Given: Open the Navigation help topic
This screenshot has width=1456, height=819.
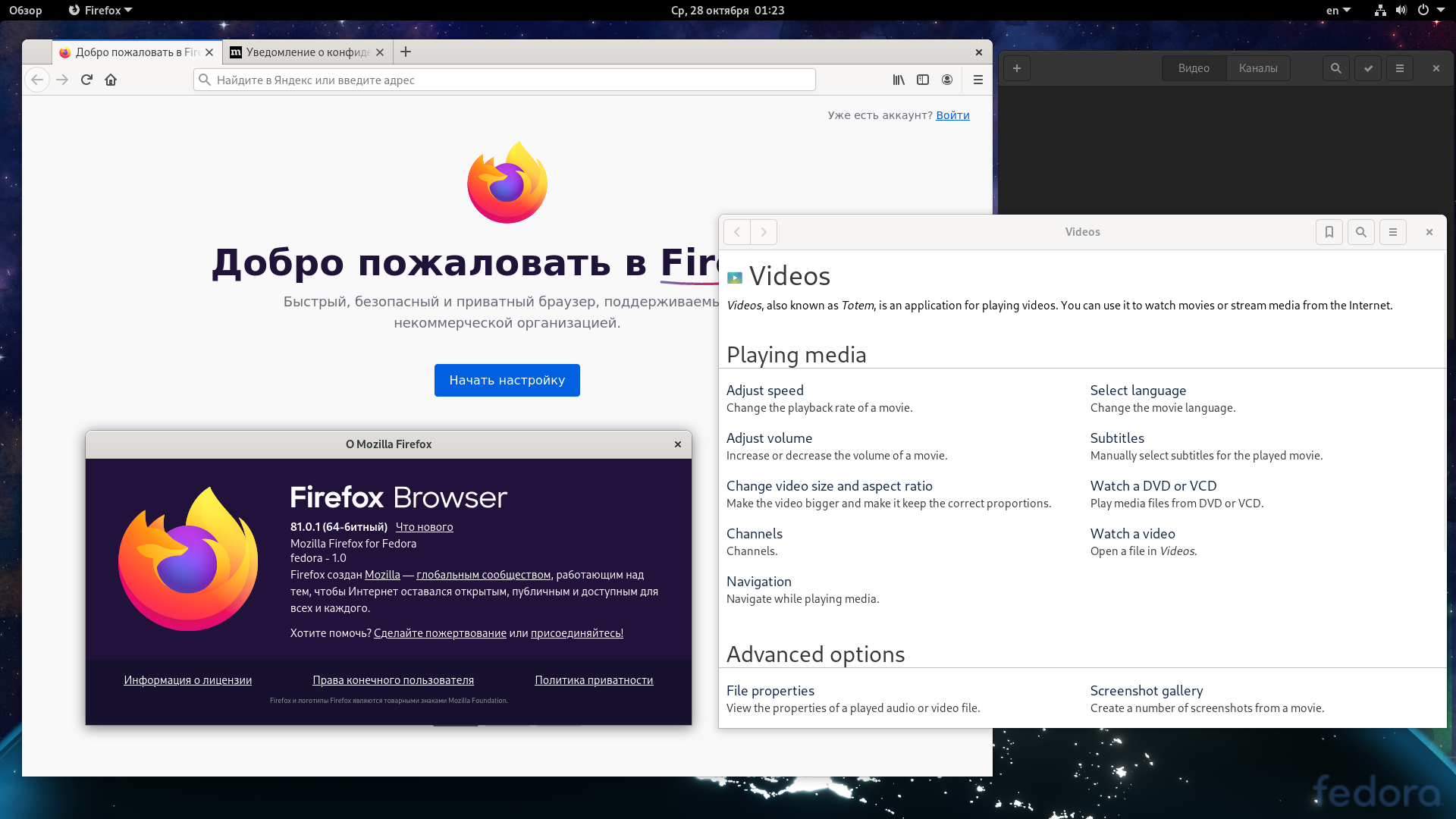Looking at the screenshot, I should click(x=759, y=582).
